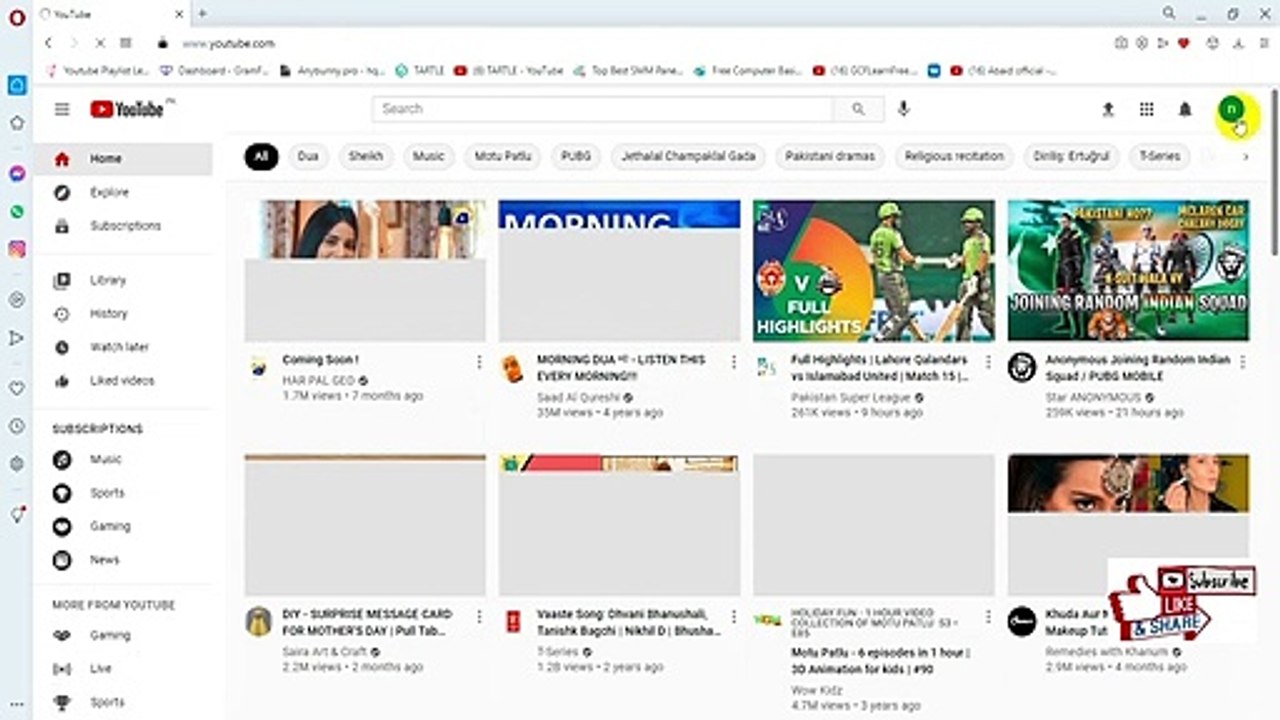Screen dimensions: 1280x720
Task: Select the All filter chip
Action: tap(261, 156)
